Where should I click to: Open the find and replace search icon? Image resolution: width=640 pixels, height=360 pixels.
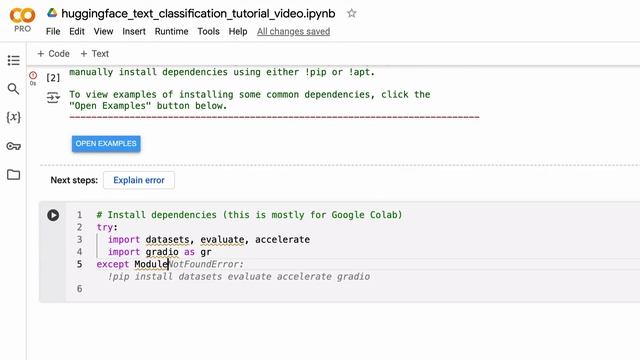[13, 89]
